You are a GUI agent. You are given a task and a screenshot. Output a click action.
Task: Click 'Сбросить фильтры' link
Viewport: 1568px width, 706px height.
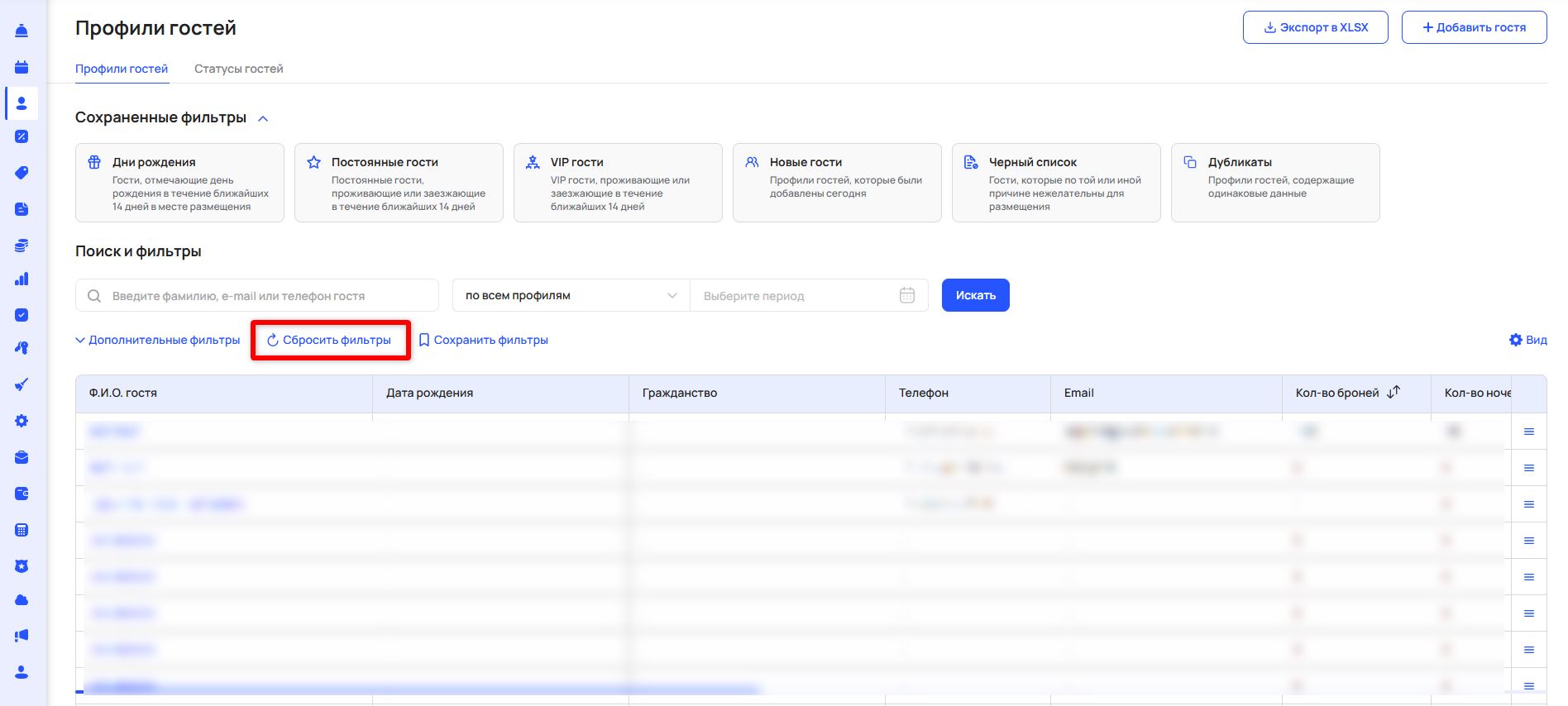coord(329,340)
